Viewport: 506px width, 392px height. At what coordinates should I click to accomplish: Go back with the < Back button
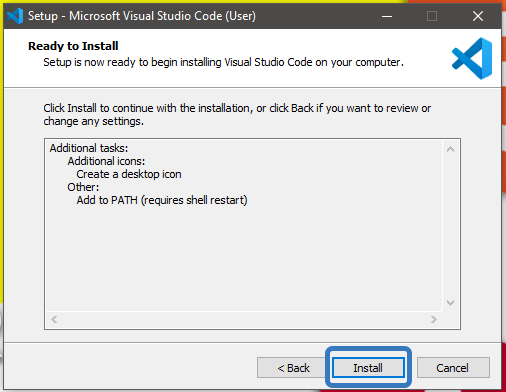pos(293,368)
